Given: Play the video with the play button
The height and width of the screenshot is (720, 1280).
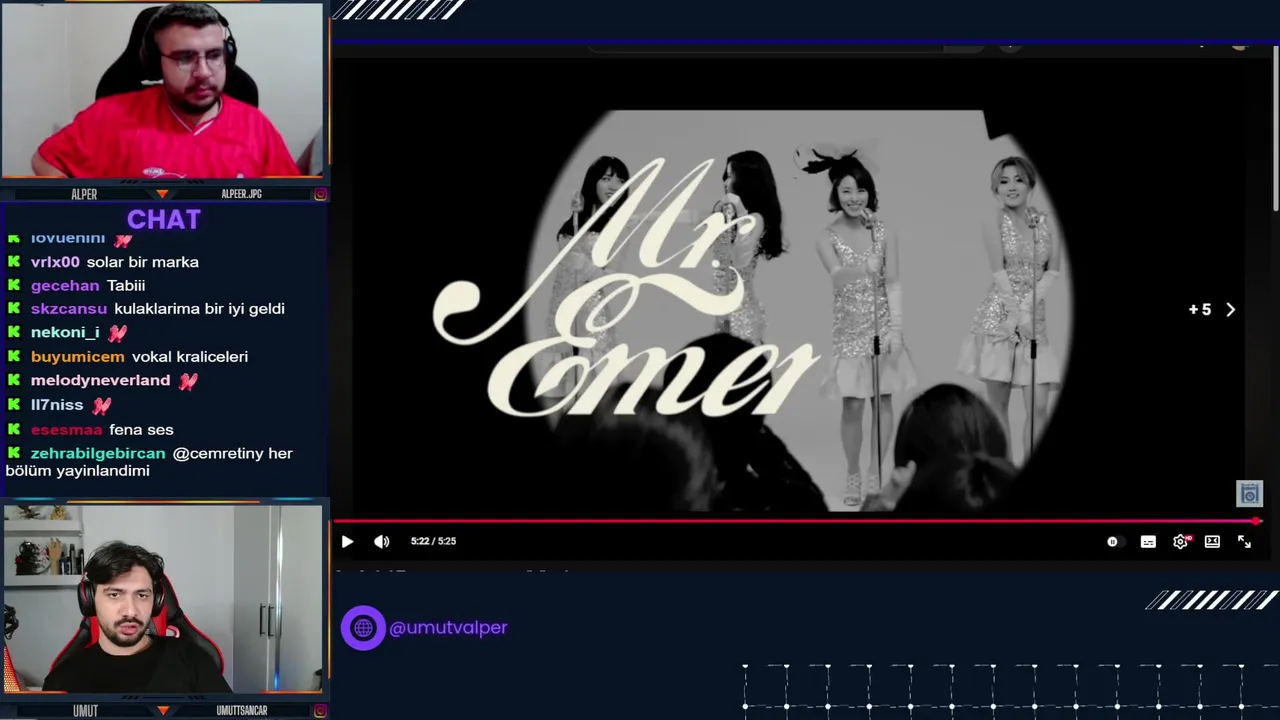Looking at the screenshot, I should (347, 541).
